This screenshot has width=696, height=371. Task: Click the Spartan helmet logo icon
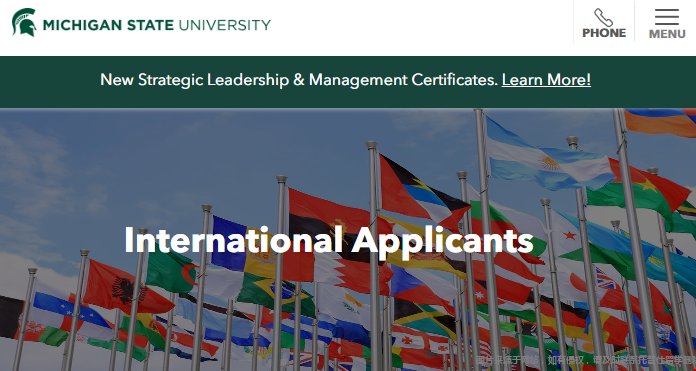pyautogui.click(x=24, y=22)
